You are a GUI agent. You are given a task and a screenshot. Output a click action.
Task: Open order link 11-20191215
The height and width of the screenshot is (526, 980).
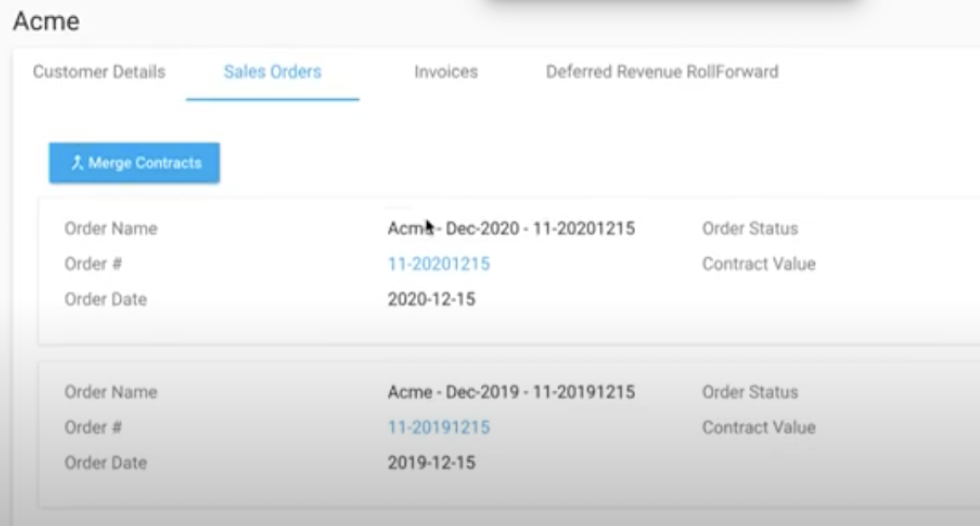[439, 428]
